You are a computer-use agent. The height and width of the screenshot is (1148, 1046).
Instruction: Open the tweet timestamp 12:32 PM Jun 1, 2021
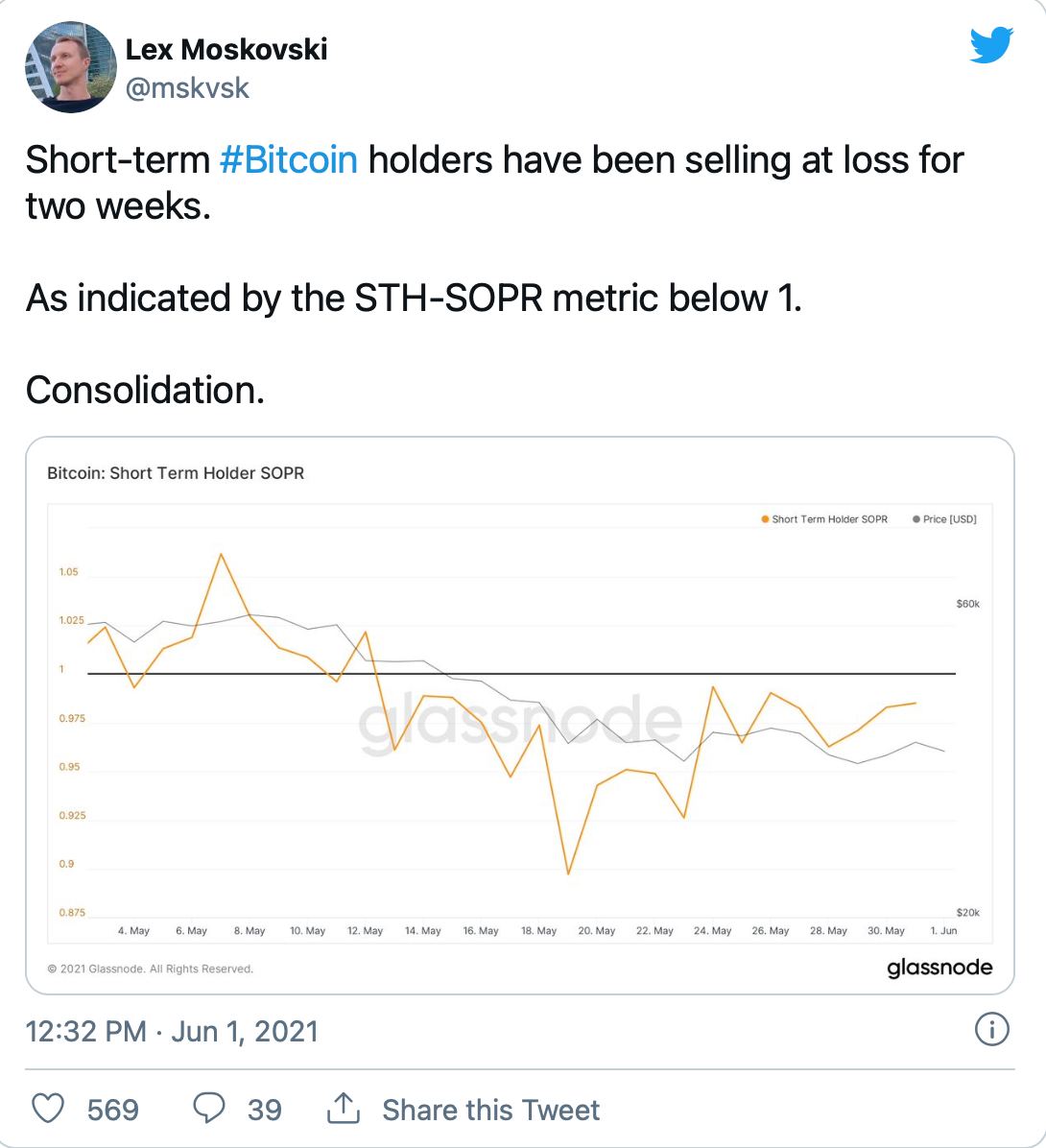pos(172,1031)
